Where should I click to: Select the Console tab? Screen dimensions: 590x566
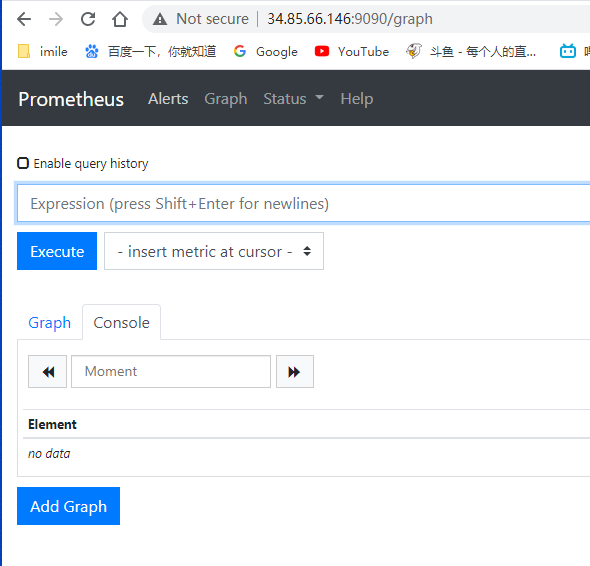pyautogui.click(x=122, y=323)
